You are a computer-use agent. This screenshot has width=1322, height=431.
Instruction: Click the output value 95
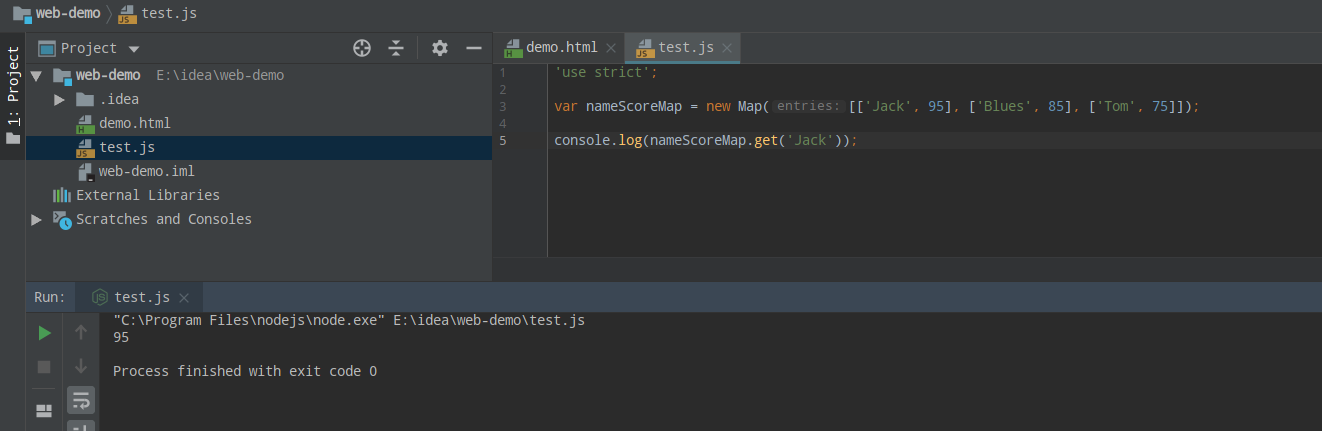(x=121, y=337)
